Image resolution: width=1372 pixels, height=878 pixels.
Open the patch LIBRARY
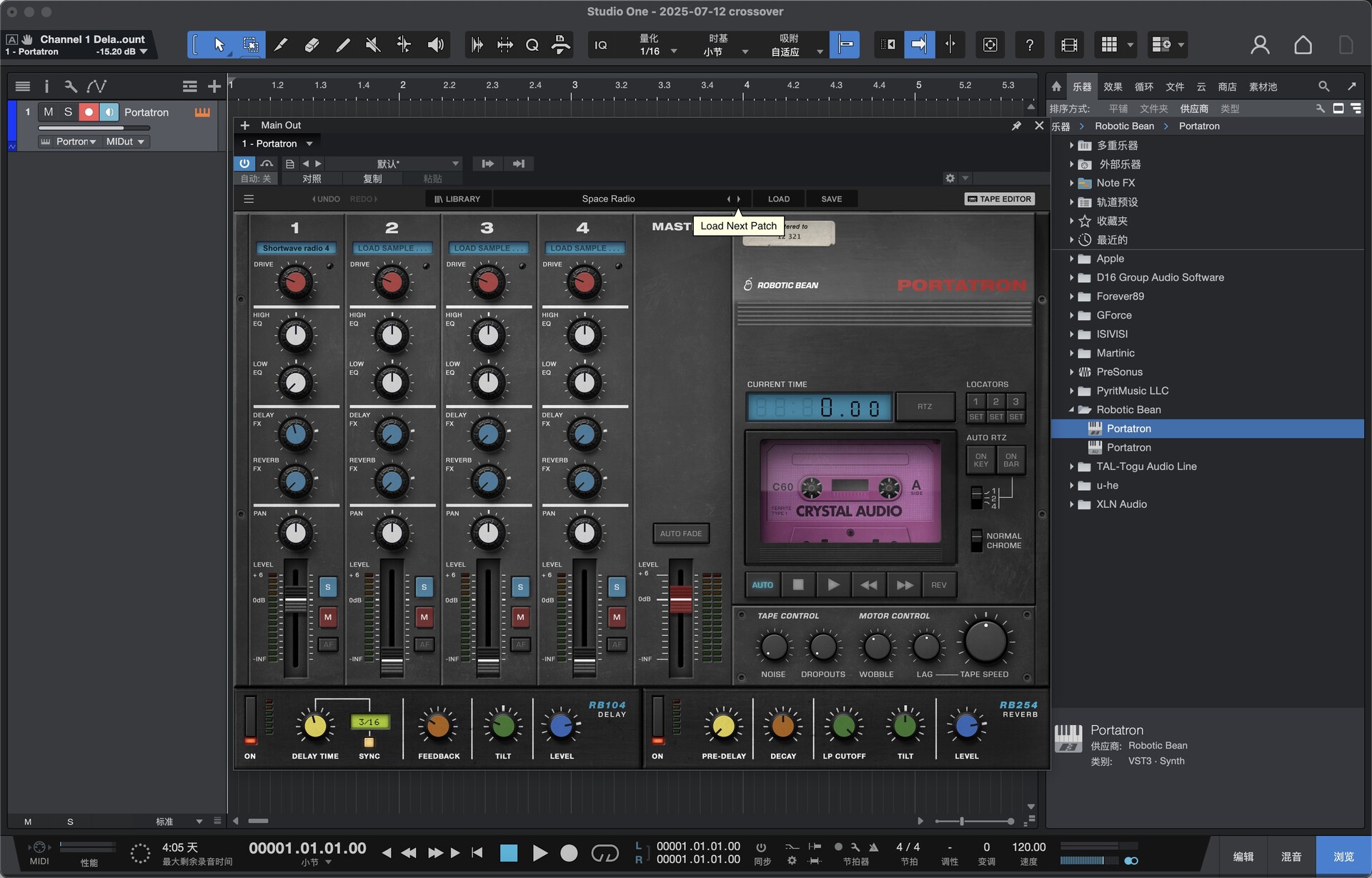coord(457,199)
